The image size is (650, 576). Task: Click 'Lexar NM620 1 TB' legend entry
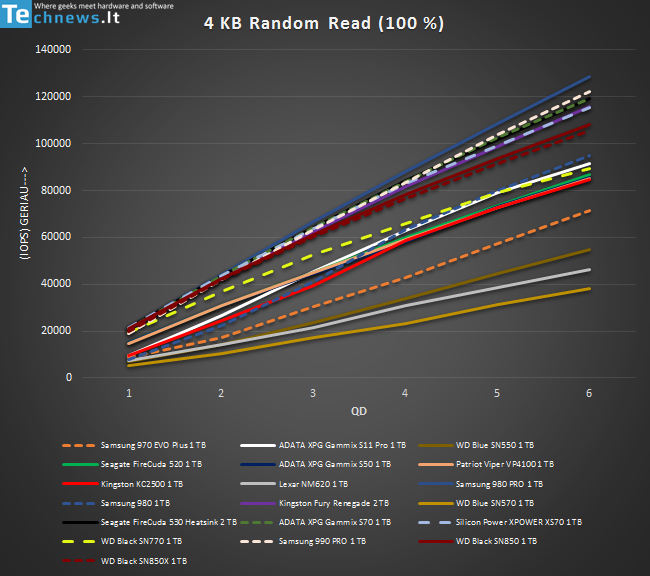point(294,484)
